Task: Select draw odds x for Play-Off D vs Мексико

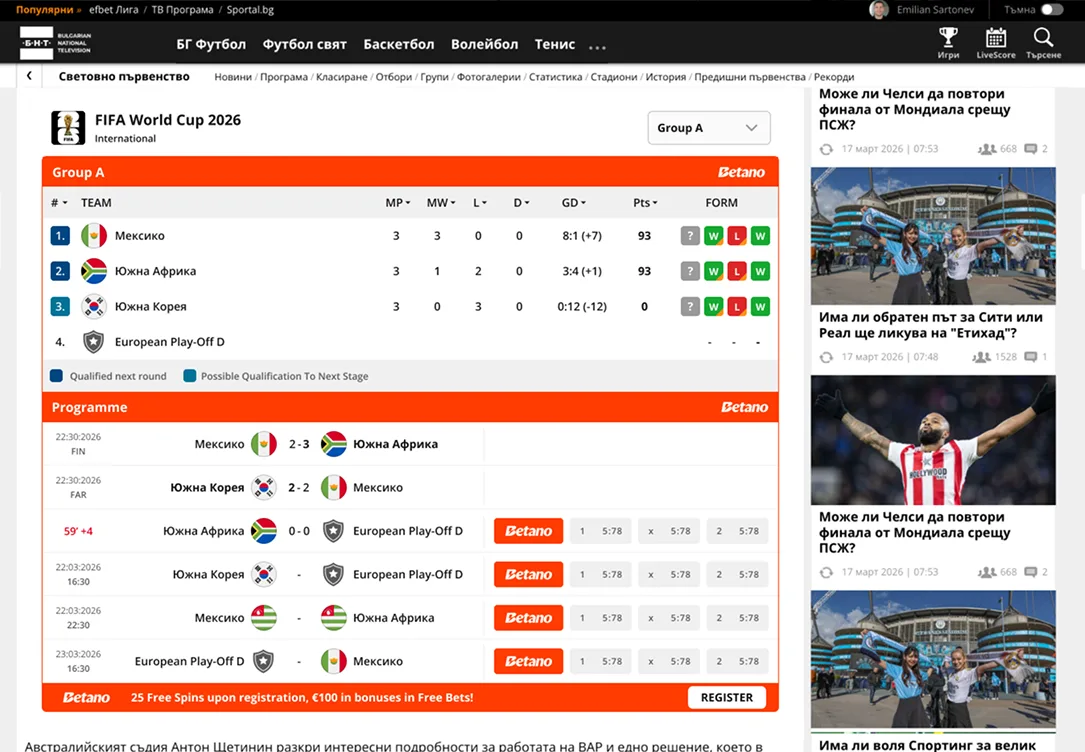Action: 668,661
